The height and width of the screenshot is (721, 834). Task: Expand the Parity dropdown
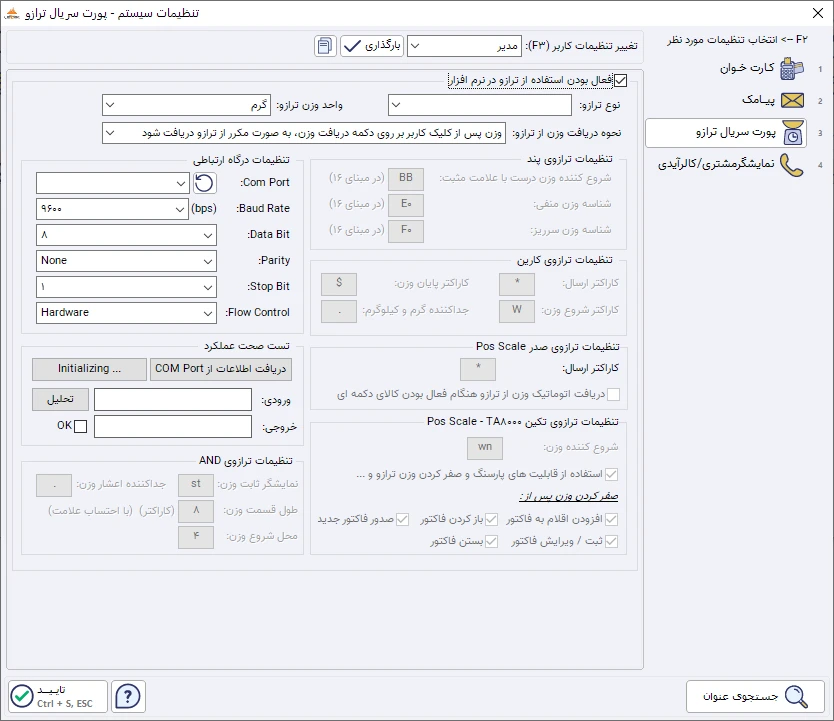pos(126,260)
